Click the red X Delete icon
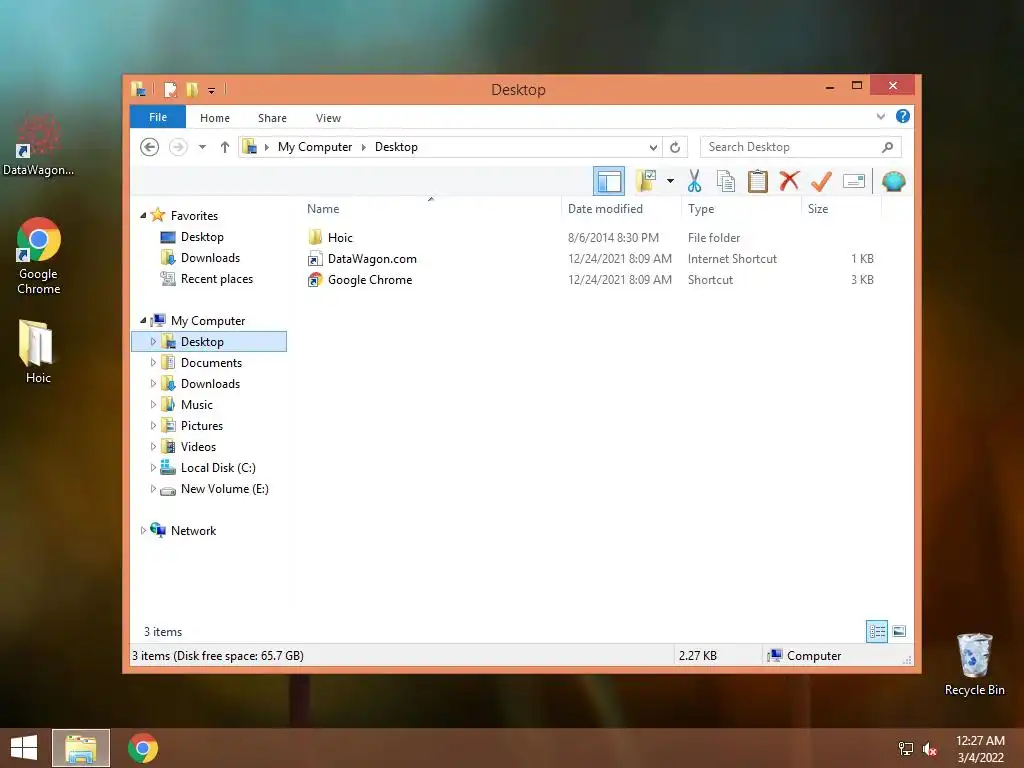The width and height of the screenshot is (1024, 768). point(789,180)
